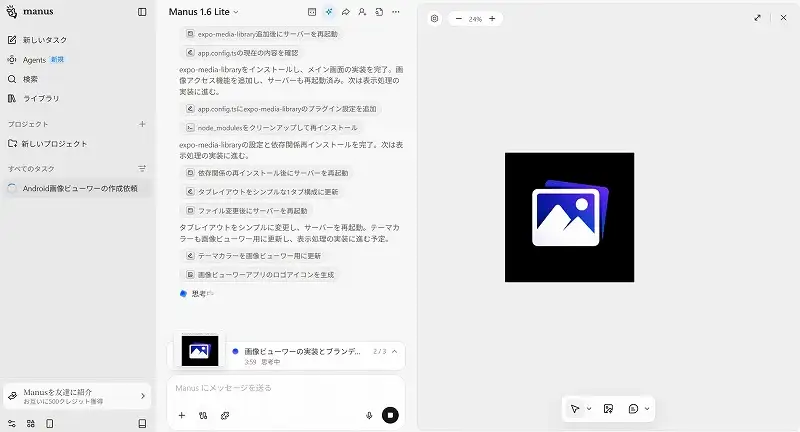The width and height of the screenshot is (800, 432).
Task: Open Manus 1.6 Lite model dropdown
Action: (x=204, y=12)
